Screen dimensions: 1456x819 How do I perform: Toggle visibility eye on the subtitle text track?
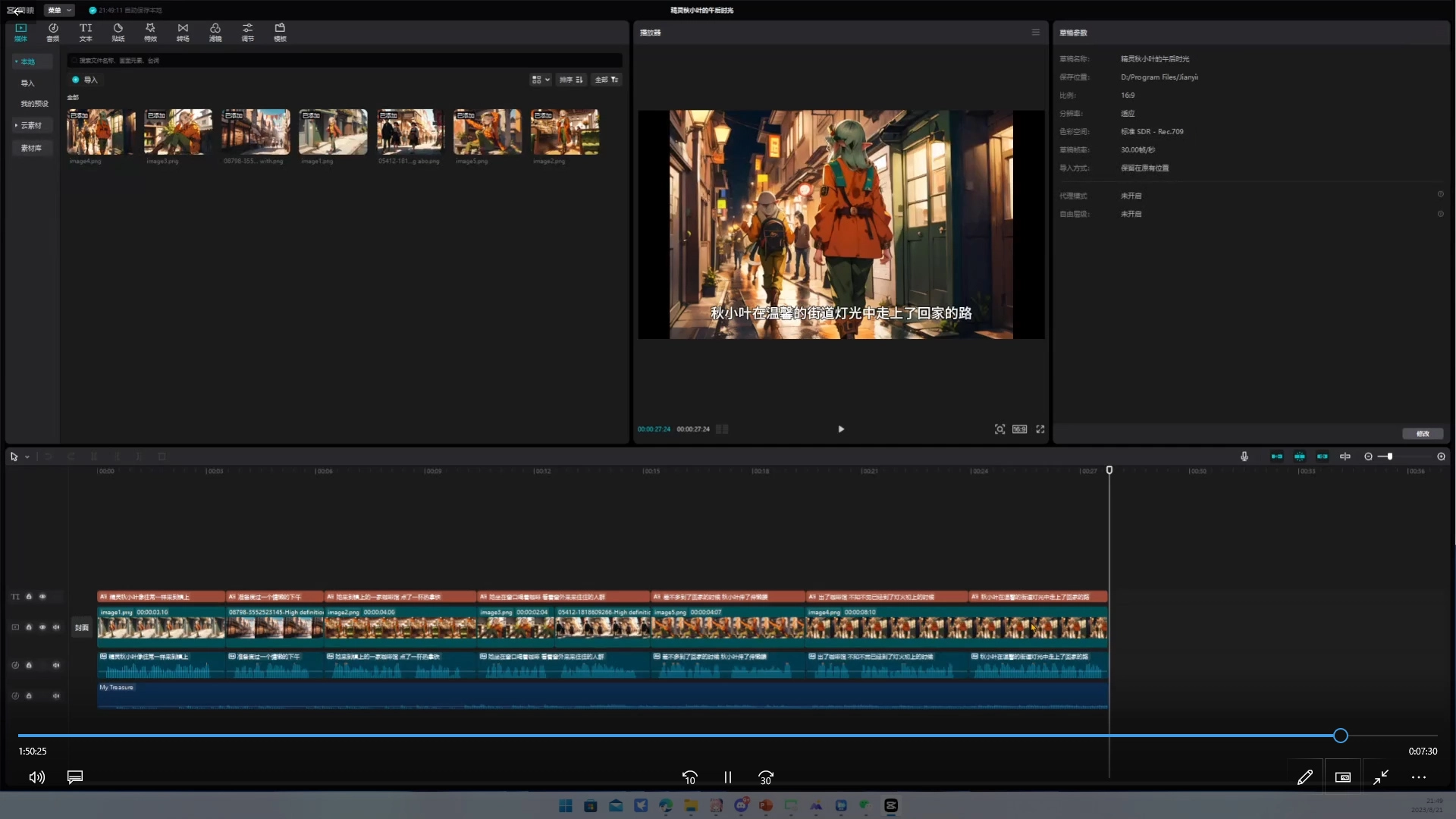click(x=42, y=597)
